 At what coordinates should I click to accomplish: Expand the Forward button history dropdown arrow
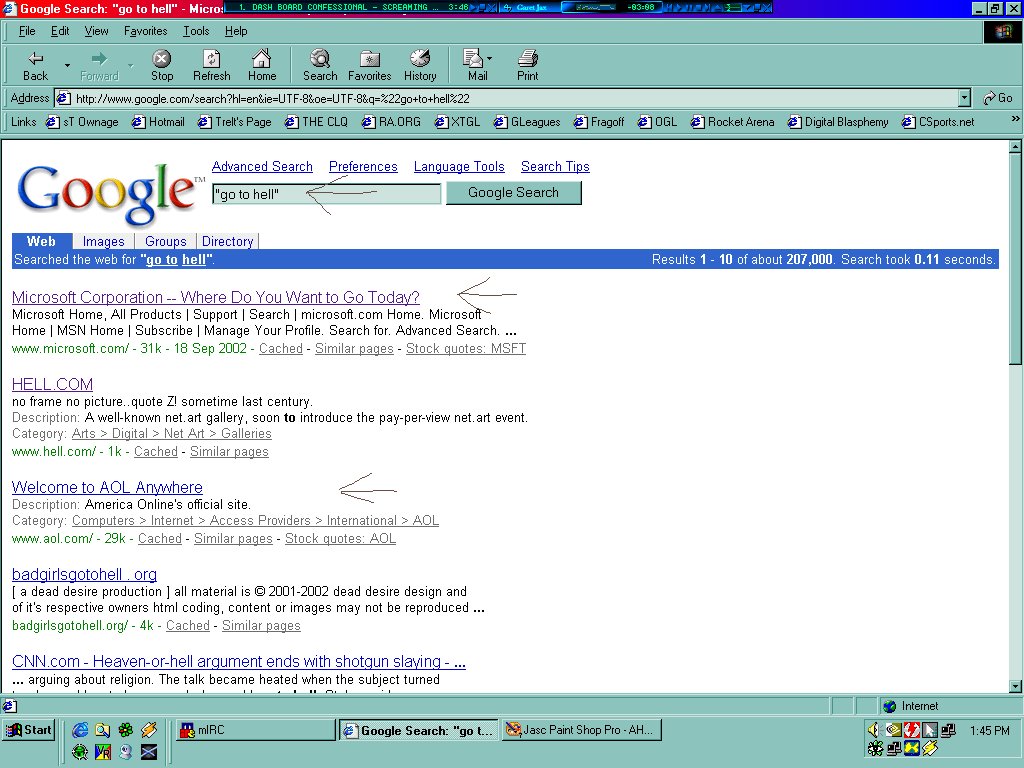[x=131, y=65]
